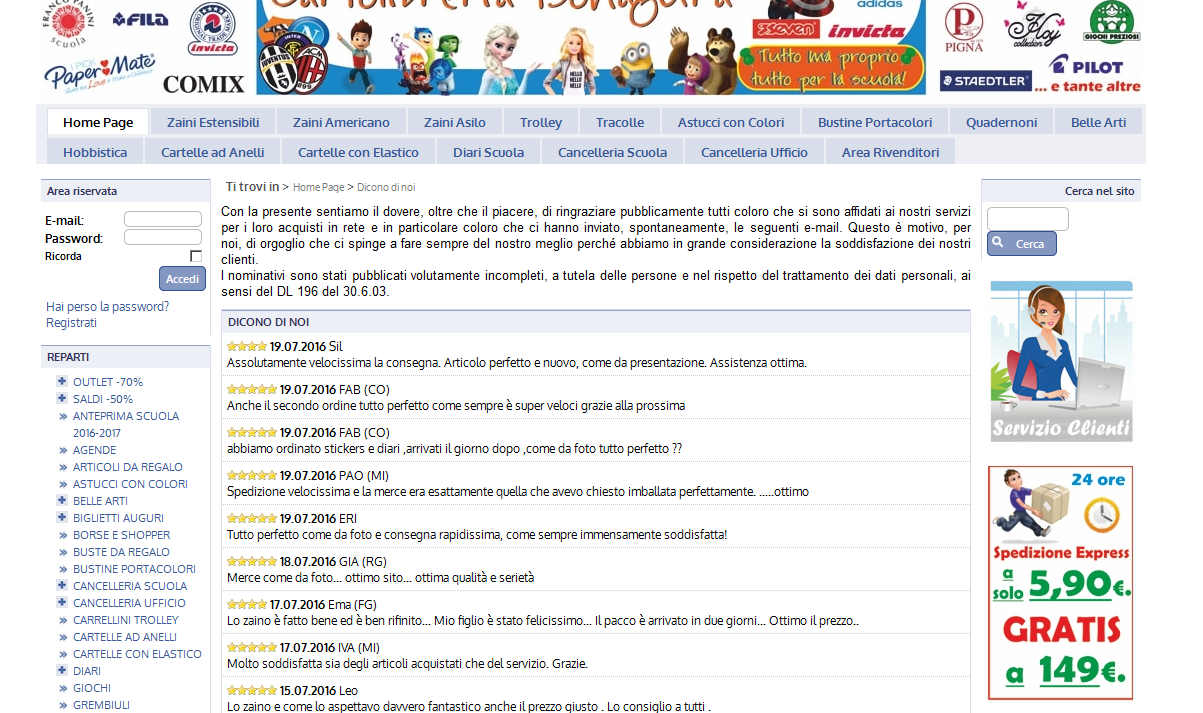The width and height of the screenshot is (1203, 713).
Task: Click the stars on the ERI review
Action: [x=252, y=518]
